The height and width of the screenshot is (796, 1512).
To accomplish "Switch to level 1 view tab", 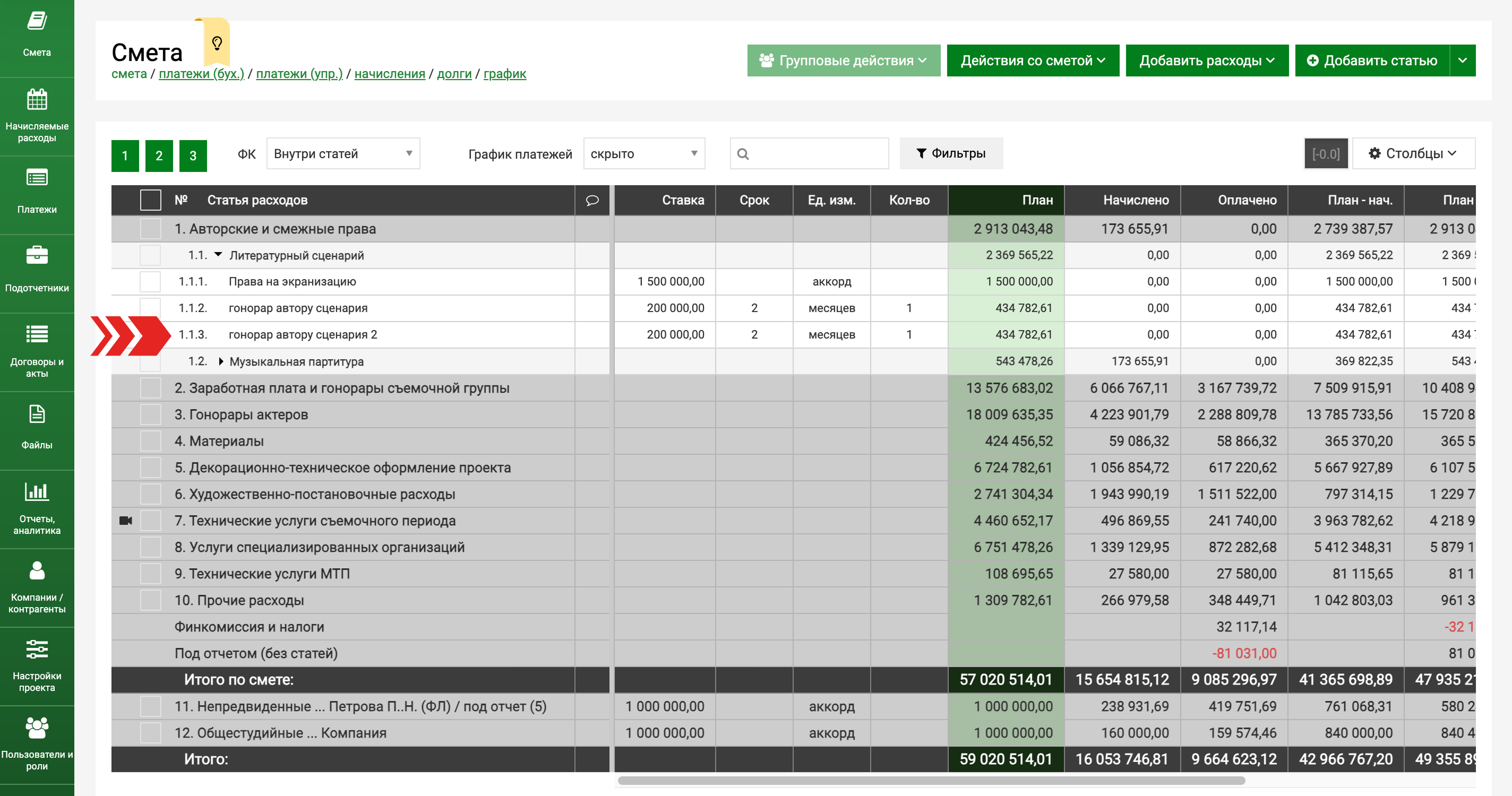I will (x=125, y=155).
